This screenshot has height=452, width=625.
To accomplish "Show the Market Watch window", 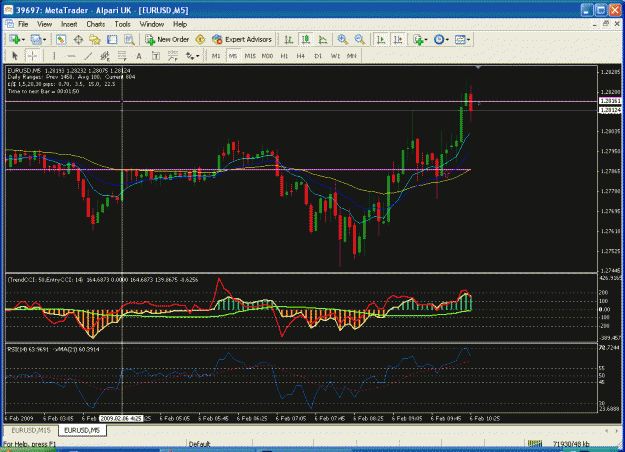I will coord(61,39).
